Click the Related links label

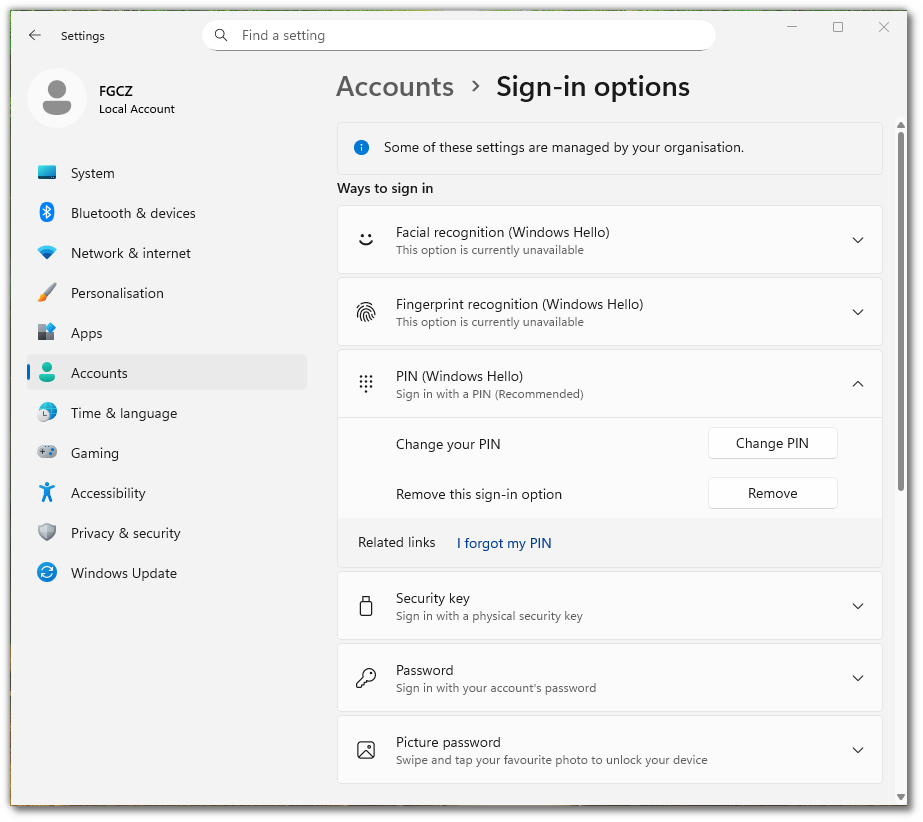coord(397,542)
